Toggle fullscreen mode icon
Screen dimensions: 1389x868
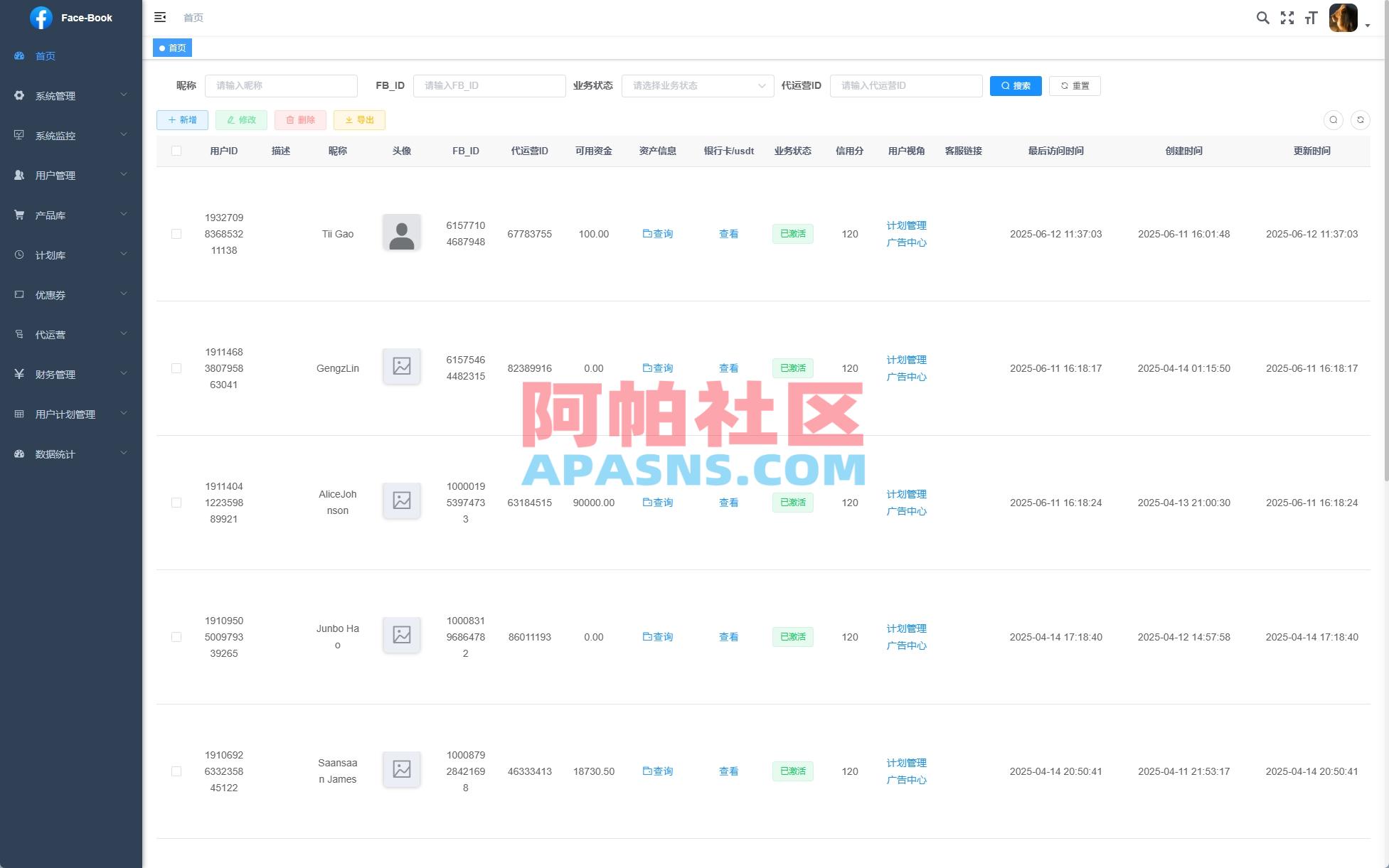pos(1287,18)
